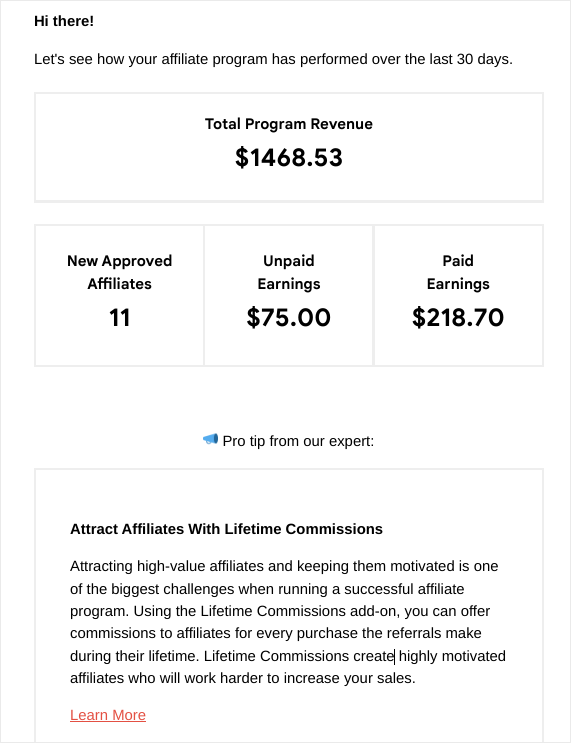The height and width of the screenshot is (743, 571).
Task: Click the Hi there! greeting text
Action: 64,21
